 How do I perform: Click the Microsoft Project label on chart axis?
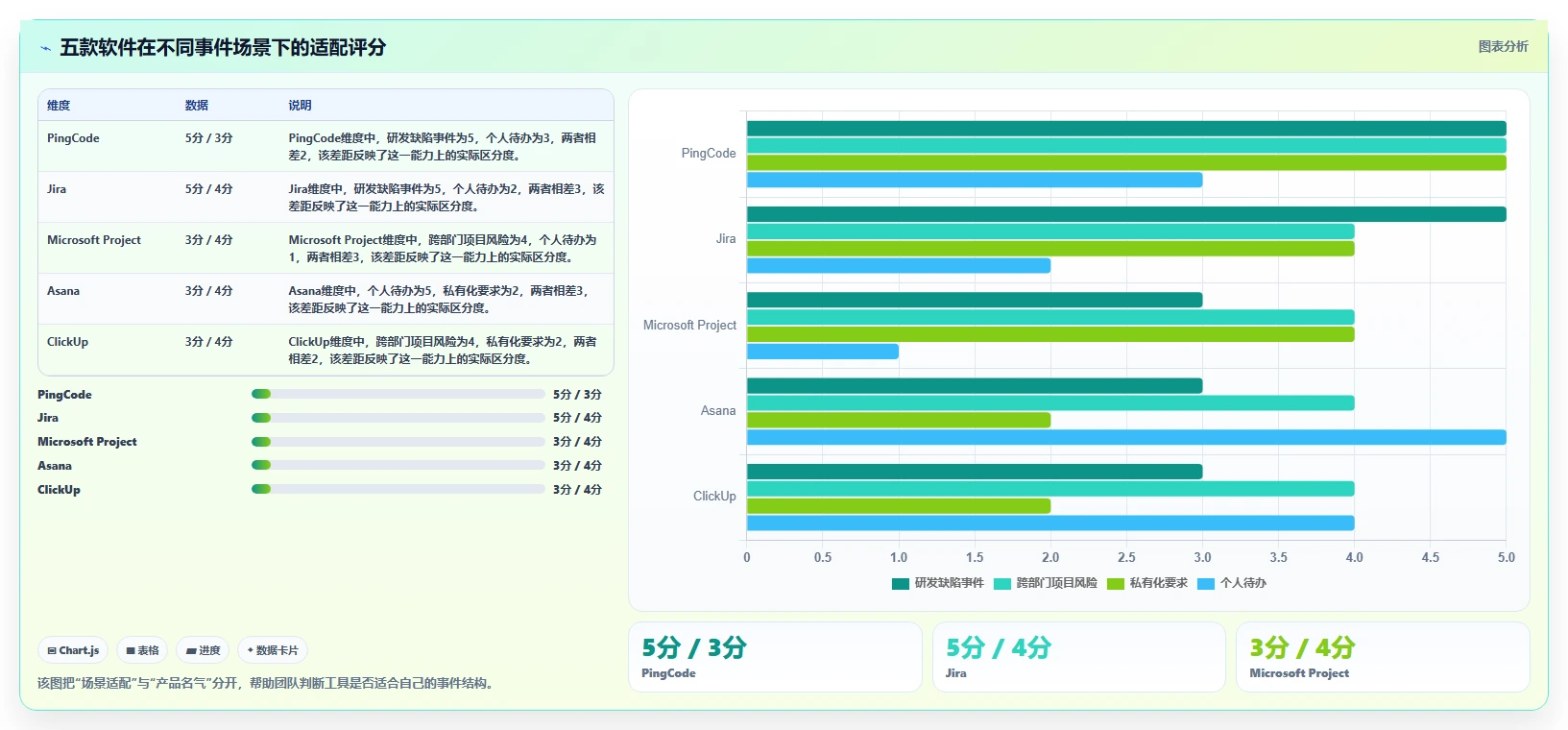pyautogui.click(x=689, y=326)
